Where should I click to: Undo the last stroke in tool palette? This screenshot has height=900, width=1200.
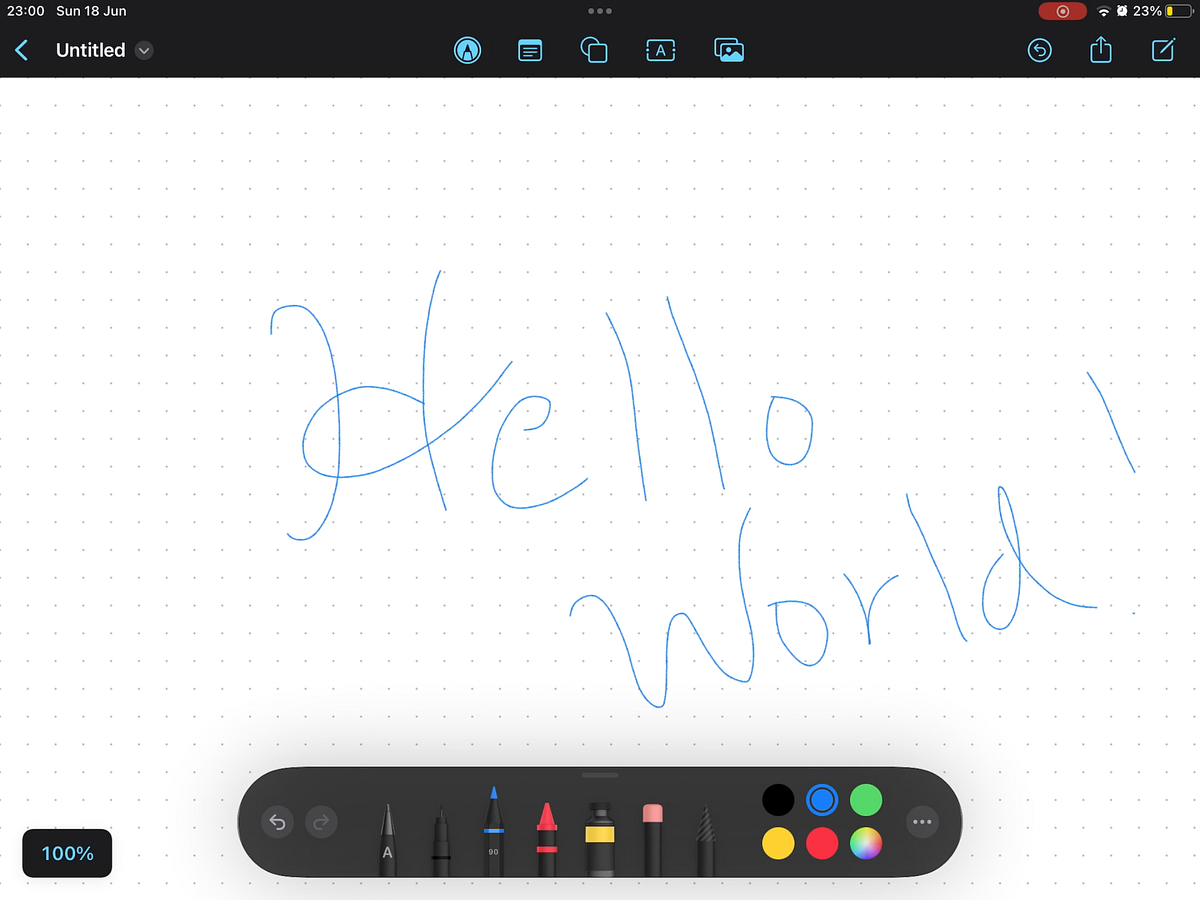point(277,823)
